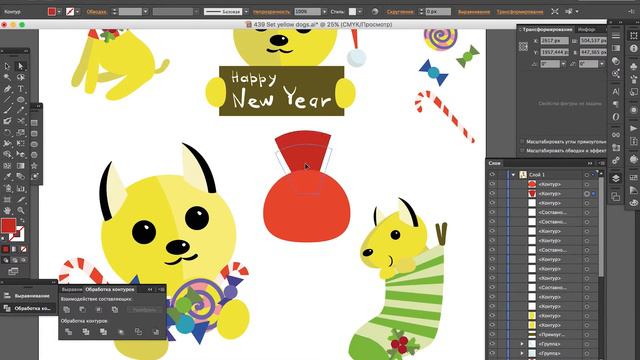
Task: Collapse the Слой 1 layer triangle
Action: [x=513, y=175]
